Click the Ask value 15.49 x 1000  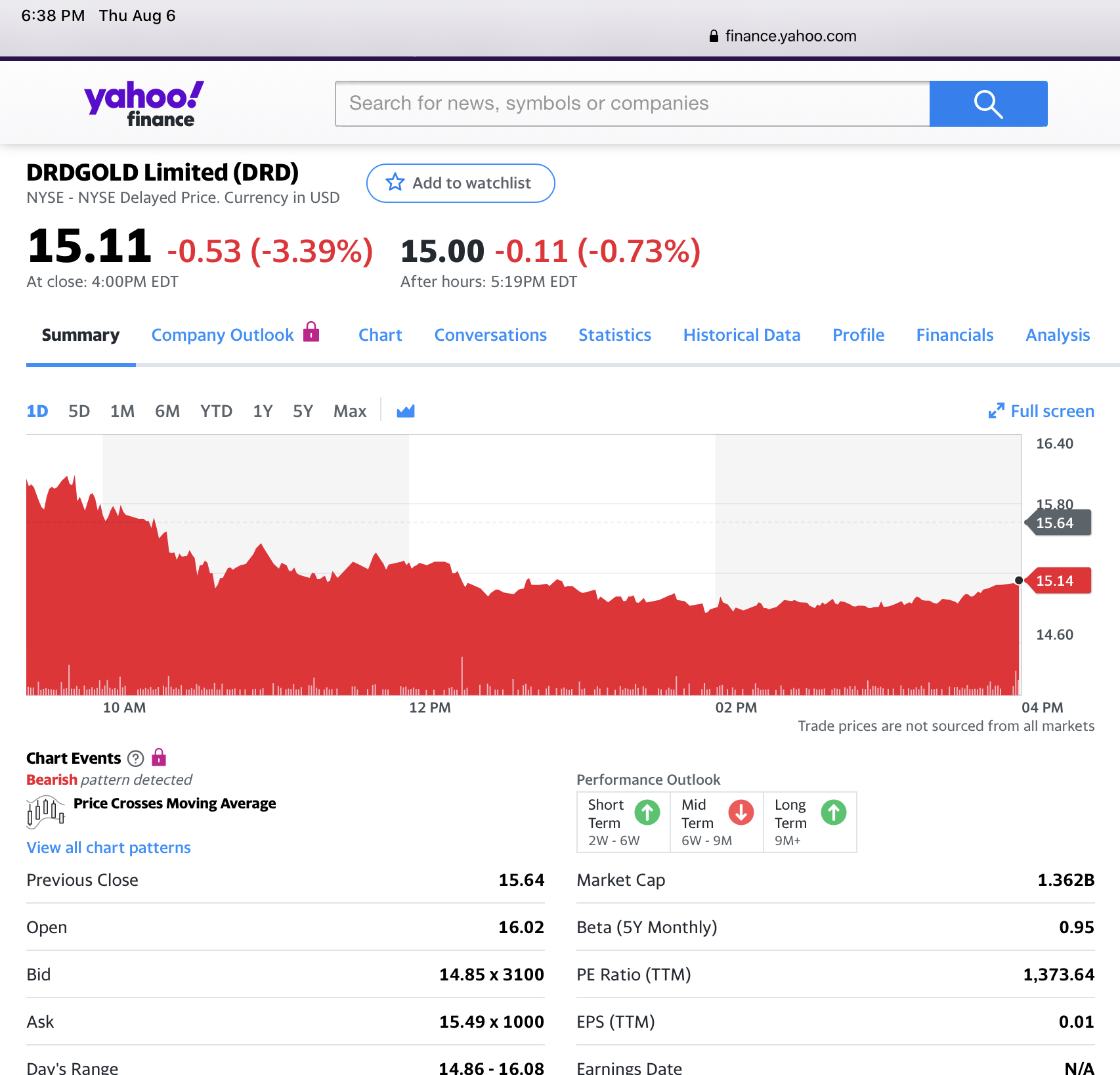(492, 1022)
